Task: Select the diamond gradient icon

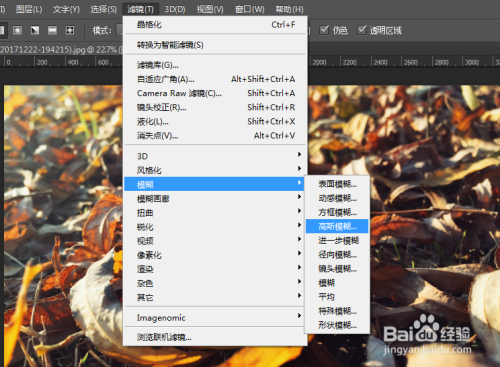Action: point(70,30)
